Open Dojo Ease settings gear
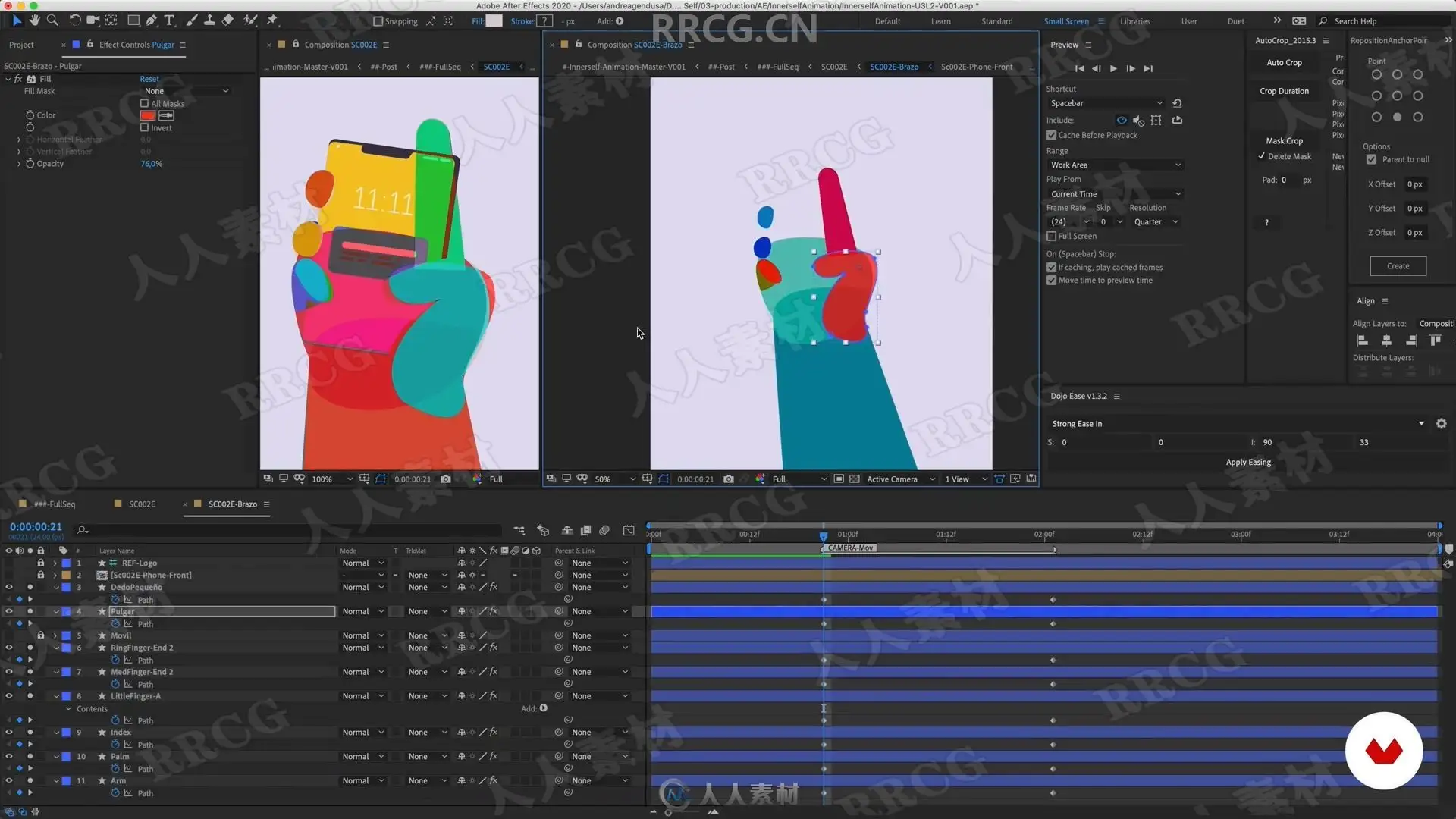Screen dimensions: 1456x819 (1441, 424)
